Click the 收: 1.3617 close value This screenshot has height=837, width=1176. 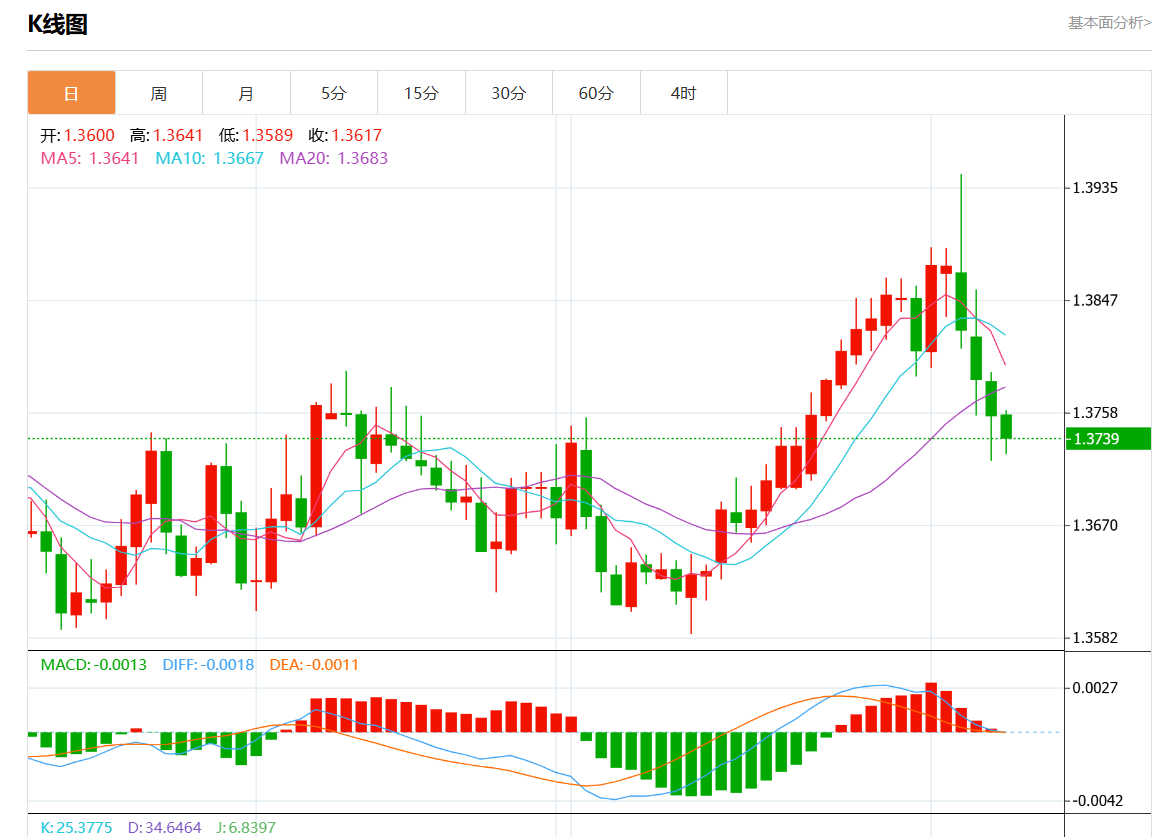tap(345, 135)
